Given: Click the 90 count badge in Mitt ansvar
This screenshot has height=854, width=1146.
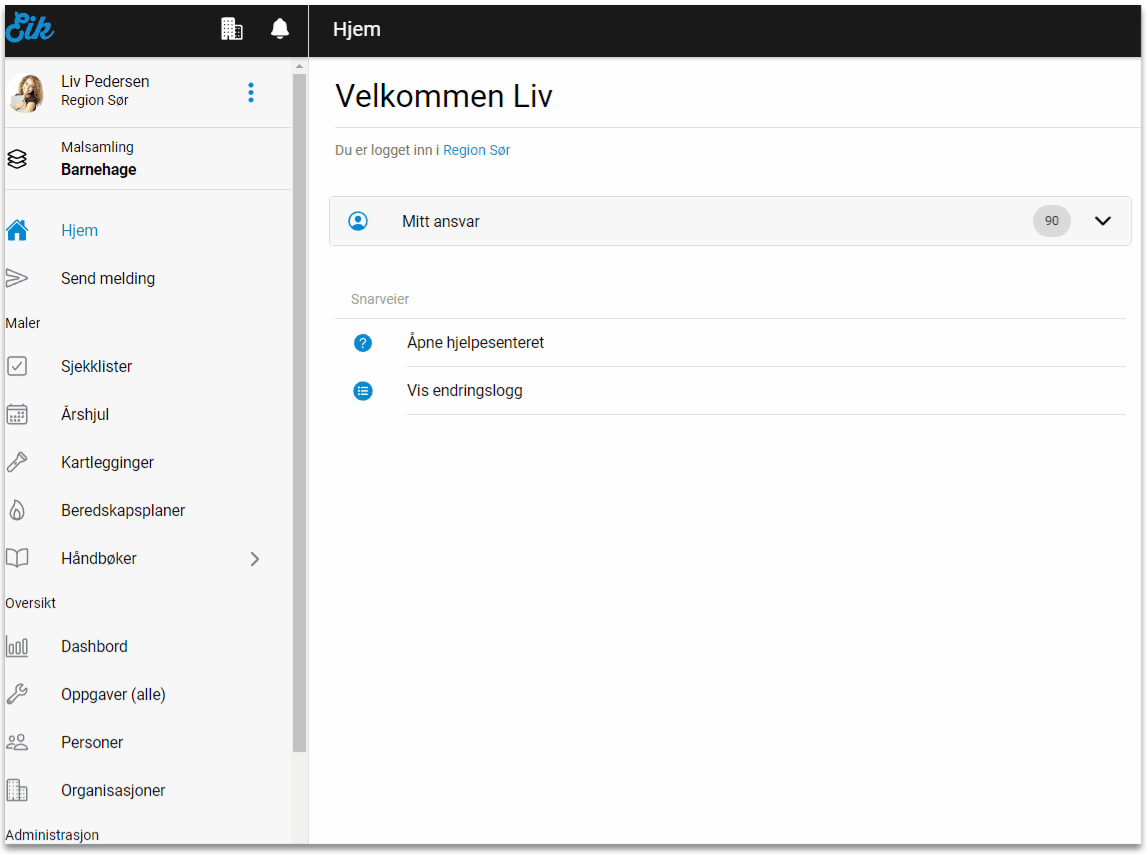Looking at the screenshot, I should [x=1051, y=221].
